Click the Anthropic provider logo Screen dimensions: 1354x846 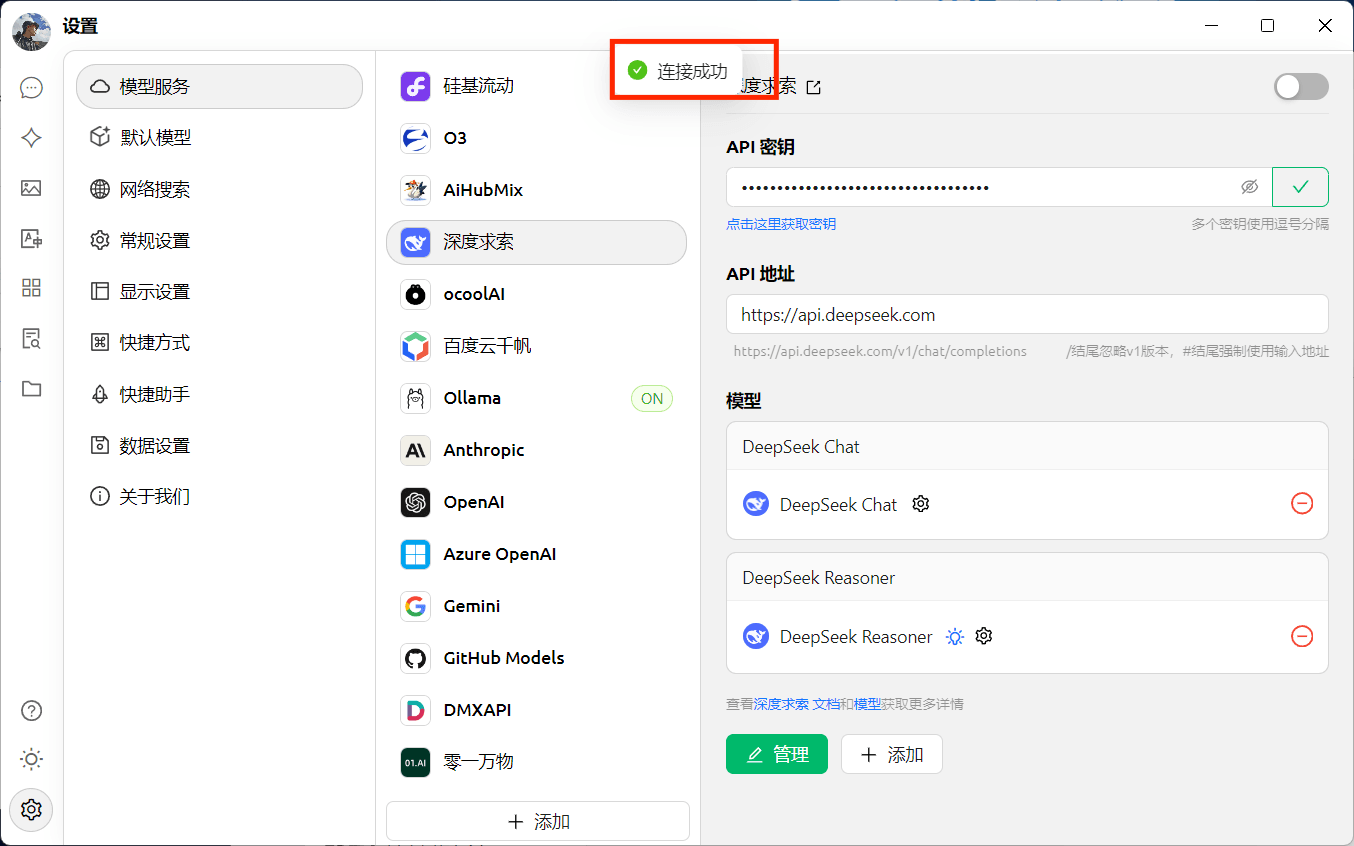pyautogui.click(x=415, y=450)
